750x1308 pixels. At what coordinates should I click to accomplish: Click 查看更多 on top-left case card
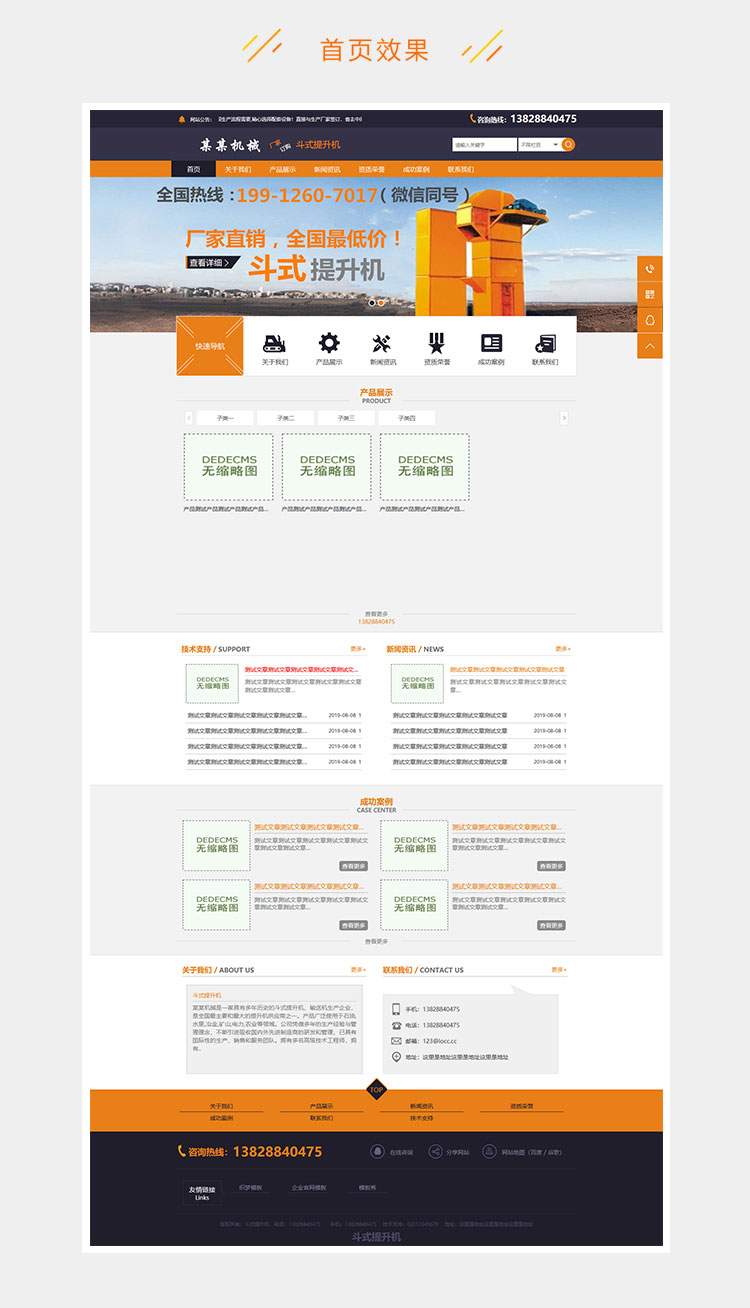[354, 866]
